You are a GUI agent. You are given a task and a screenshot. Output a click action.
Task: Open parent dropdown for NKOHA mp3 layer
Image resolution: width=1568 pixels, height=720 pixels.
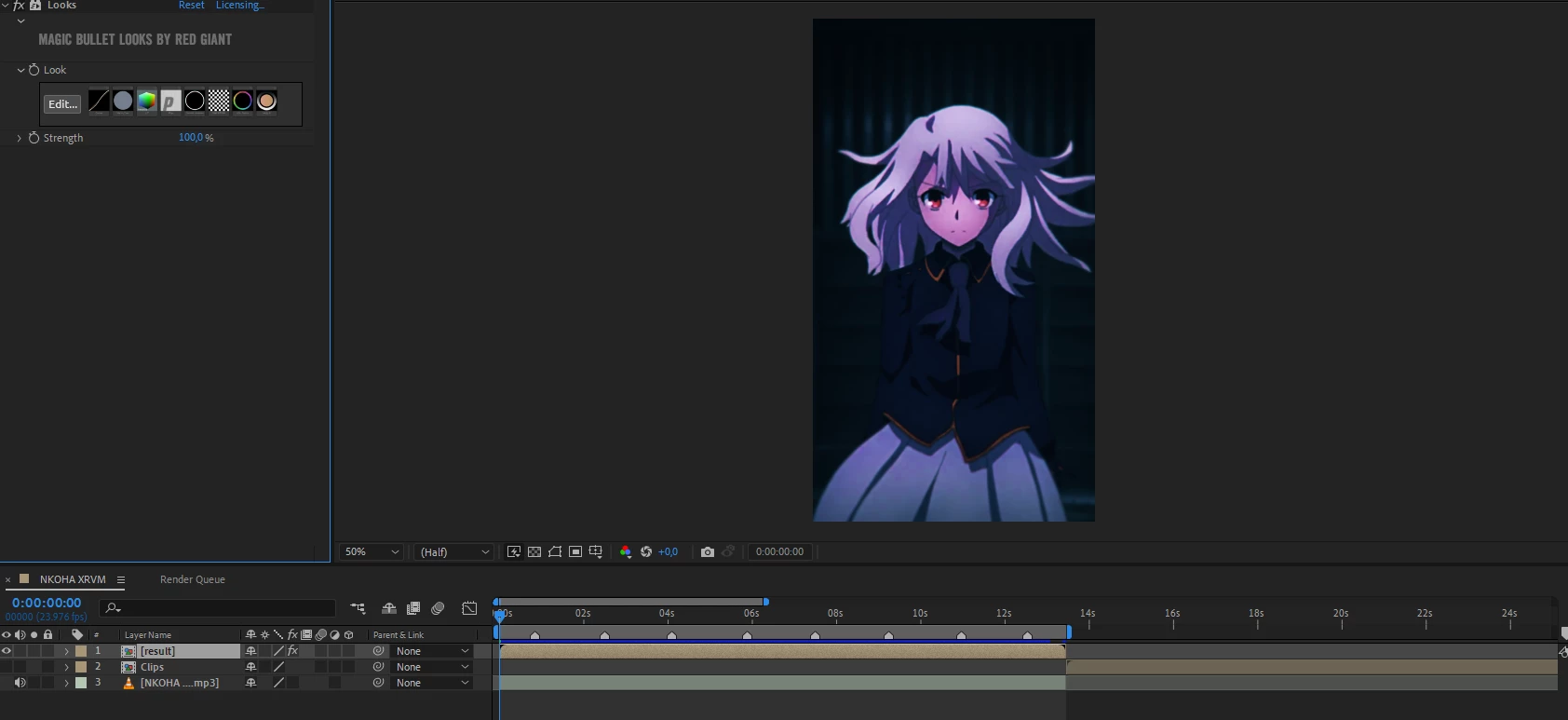pyautogui.click(x=432, y=683)
